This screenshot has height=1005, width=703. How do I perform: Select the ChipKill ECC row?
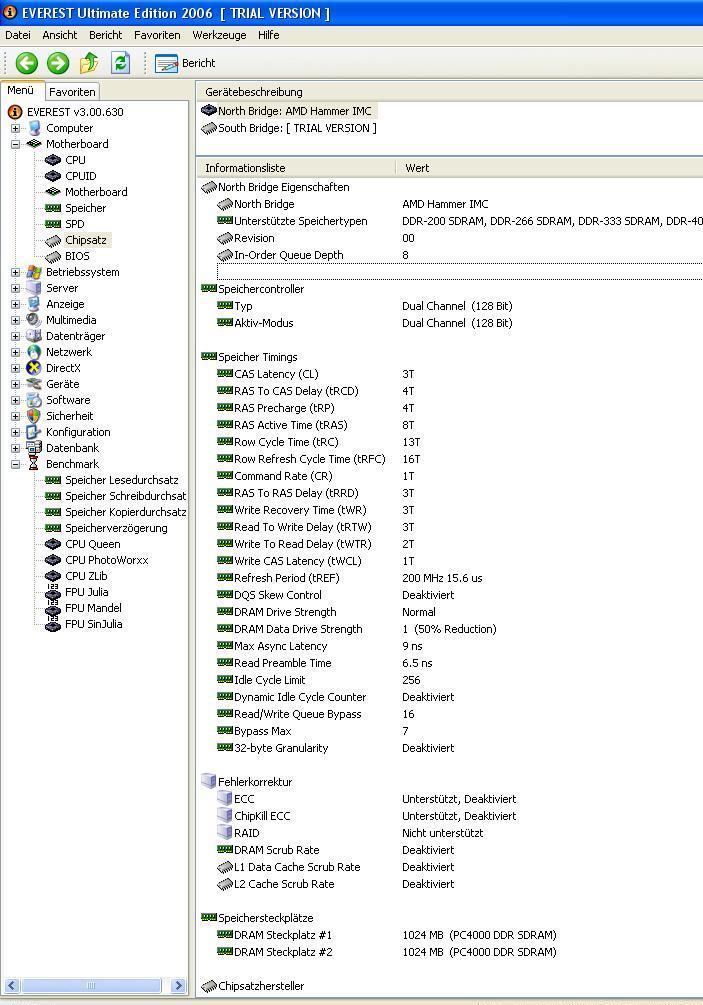[x=451, y=816]
